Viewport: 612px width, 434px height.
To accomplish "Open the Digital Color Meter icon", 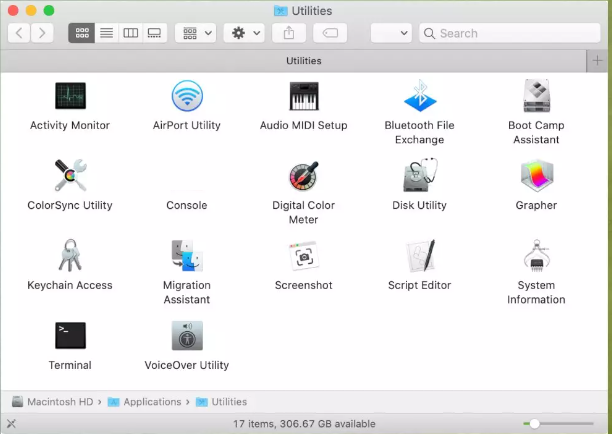I will point(304,176).
